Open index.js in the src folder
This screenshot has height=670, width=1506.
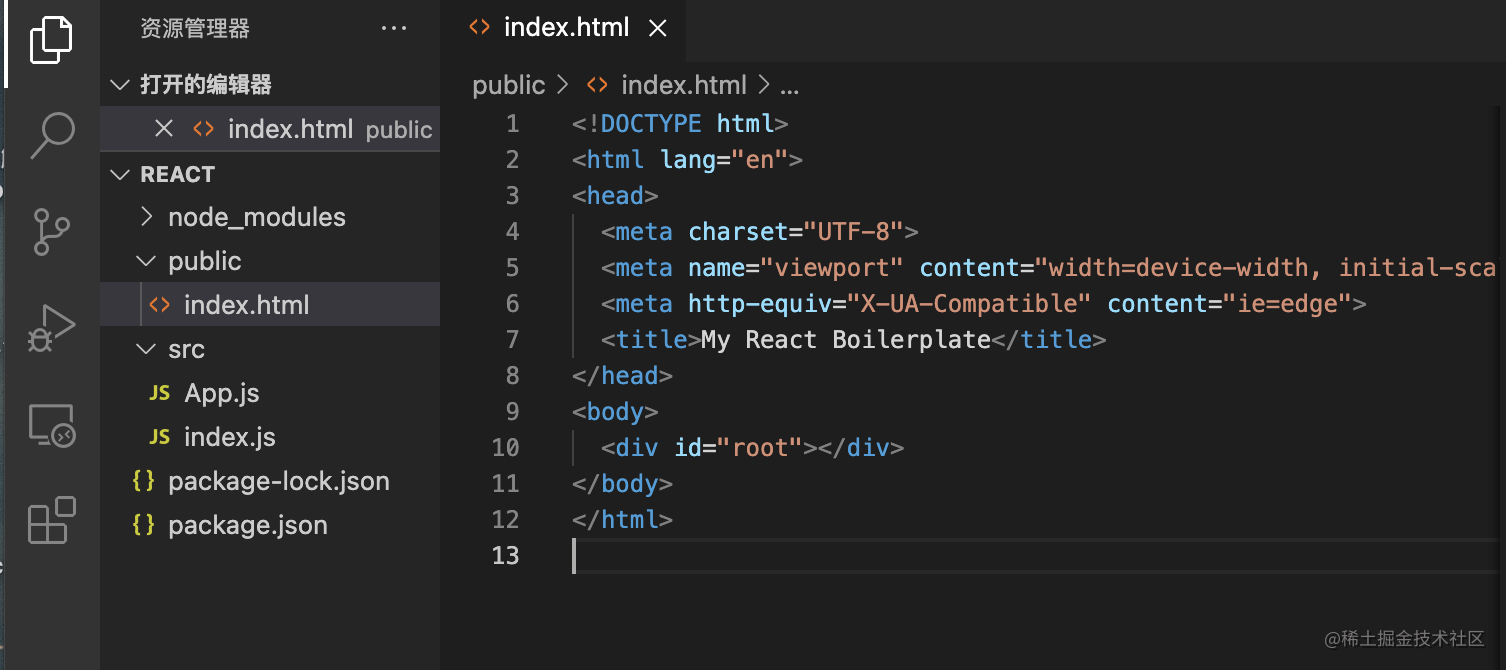(x=229, y=437)
